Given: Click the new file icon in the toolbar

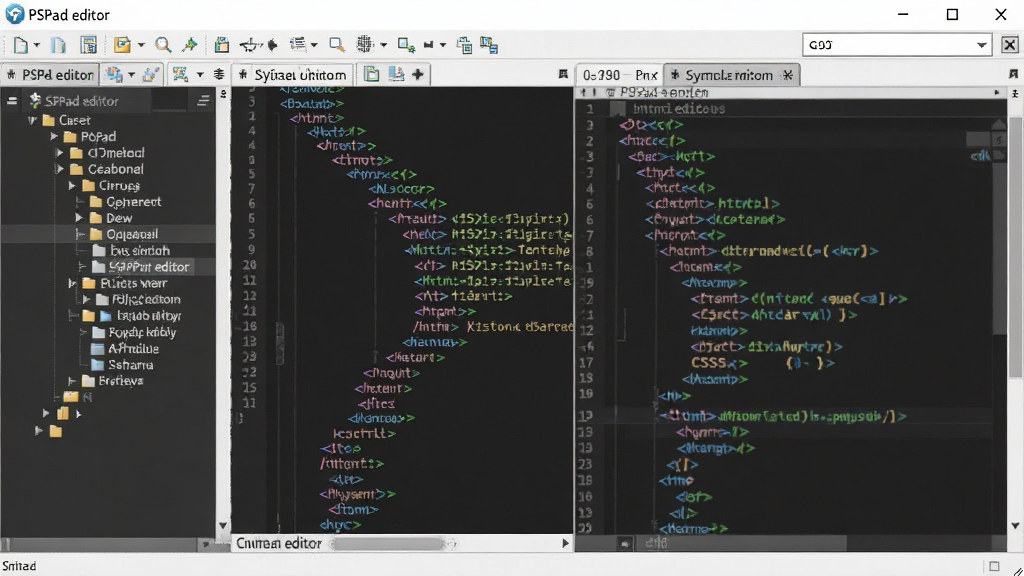Looking at the screenshot, I should click(20, 45).
